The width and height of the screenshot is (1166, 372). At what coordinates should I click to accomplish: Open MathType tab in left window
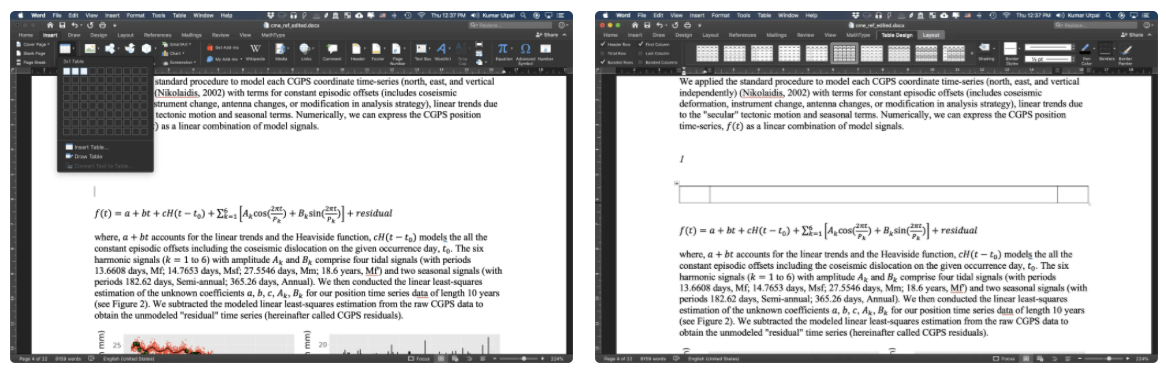273,35
